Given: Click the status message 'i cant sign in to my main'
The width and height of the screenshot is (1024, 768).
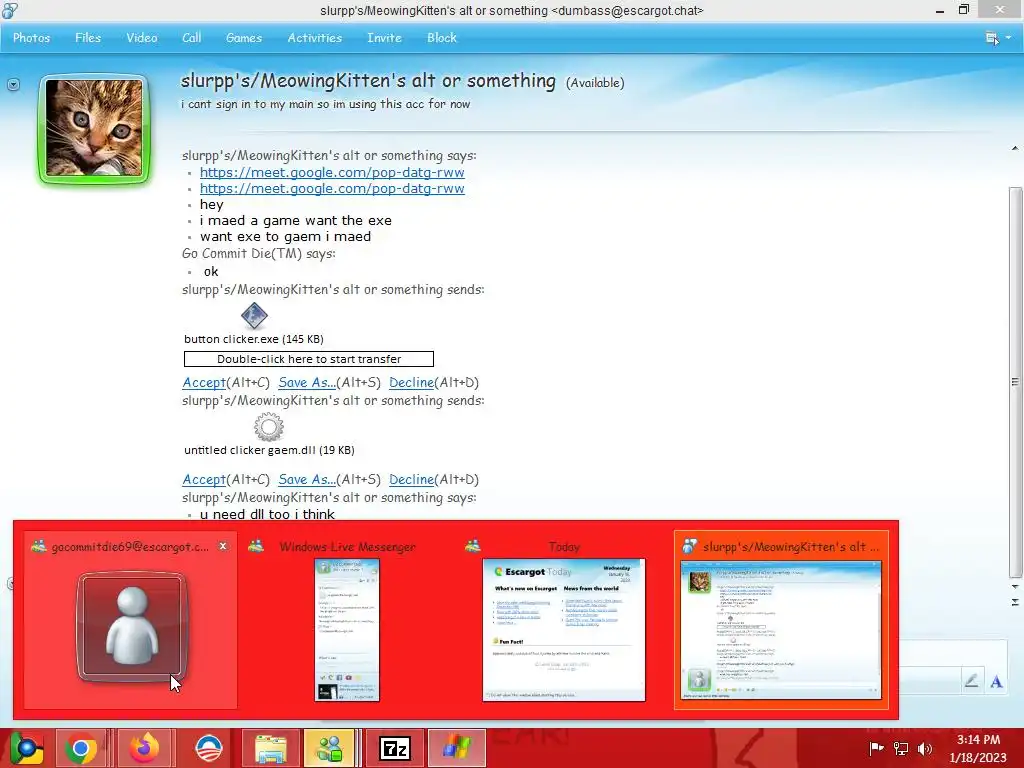Looking at the screenshot, I should 325,104.
